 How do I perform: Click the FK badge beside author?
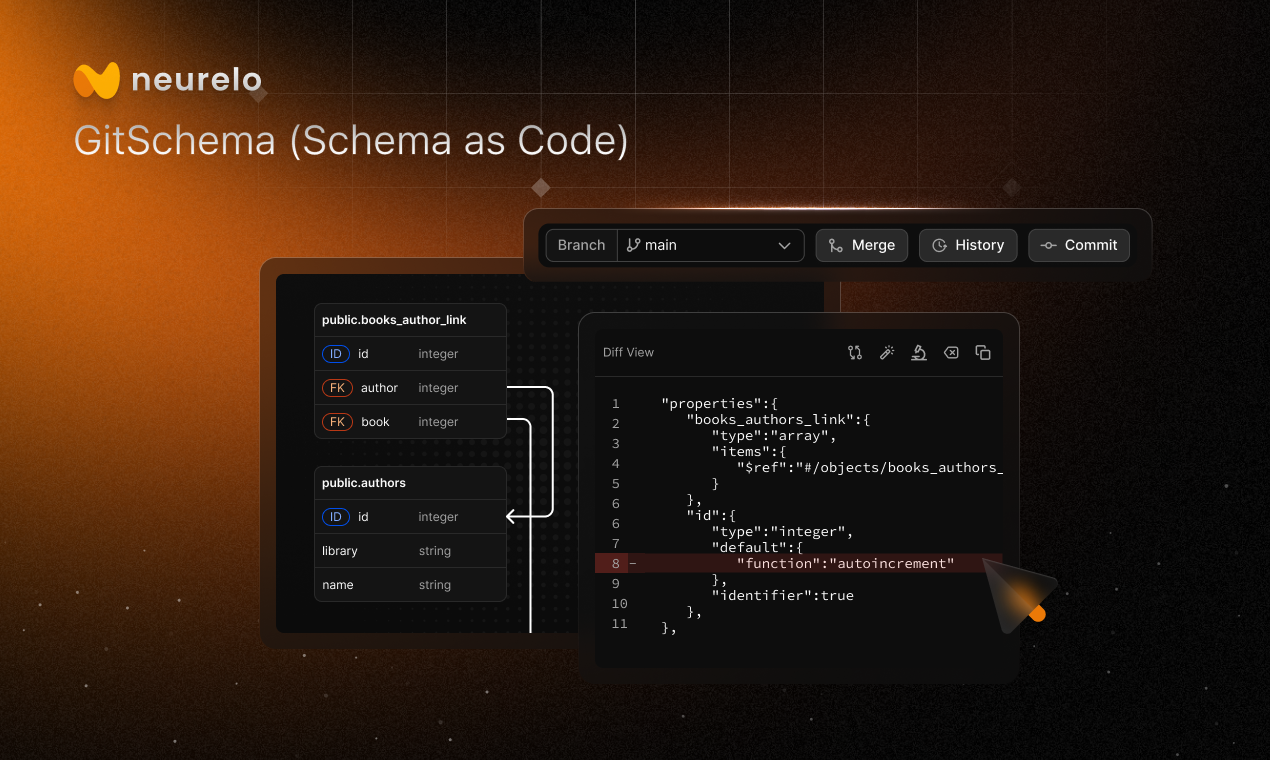click(x=337, y=388)
